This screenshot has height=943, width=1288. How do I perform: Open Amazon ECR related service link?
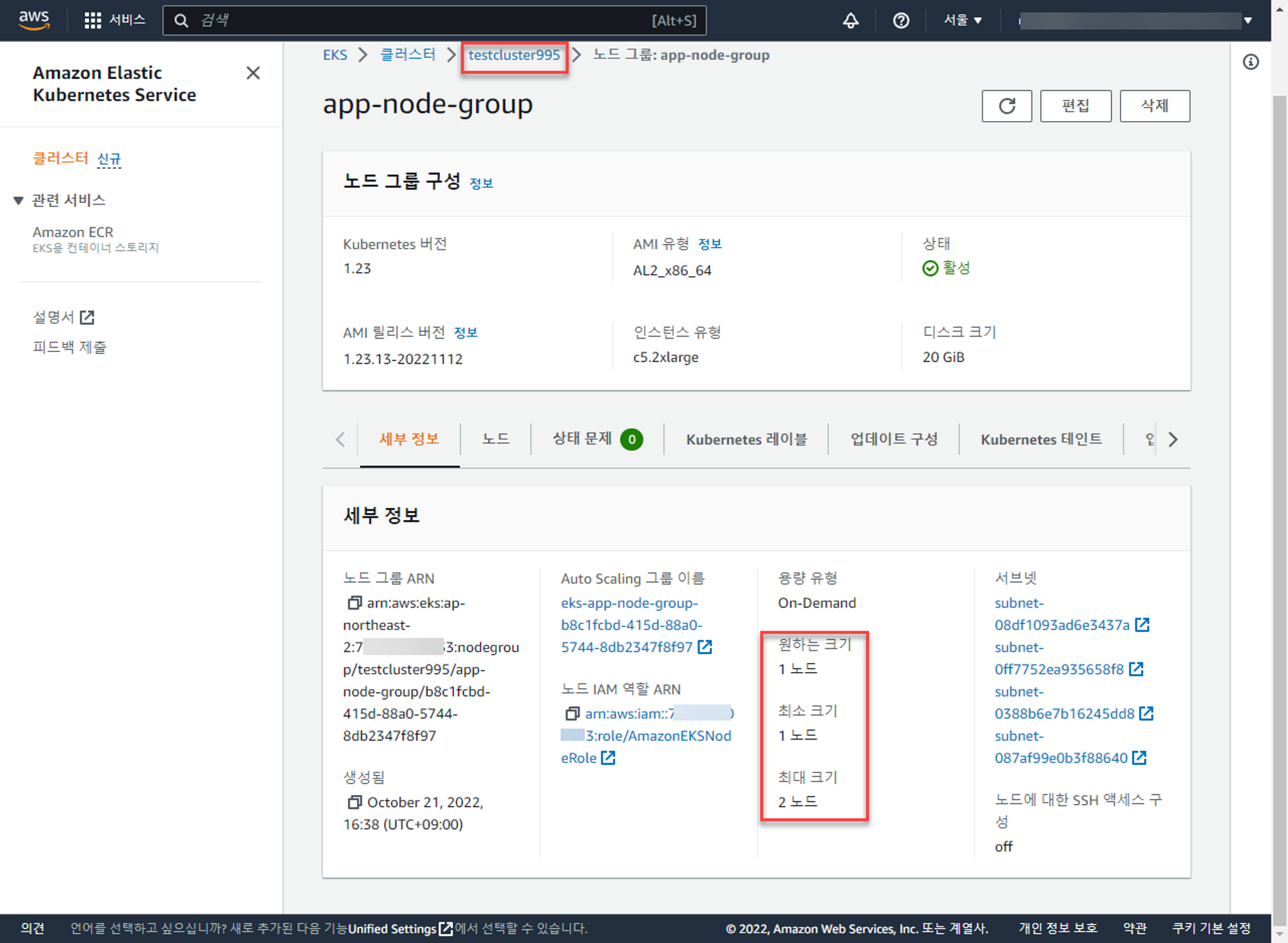pyautogui.click(x=73, y=232)
